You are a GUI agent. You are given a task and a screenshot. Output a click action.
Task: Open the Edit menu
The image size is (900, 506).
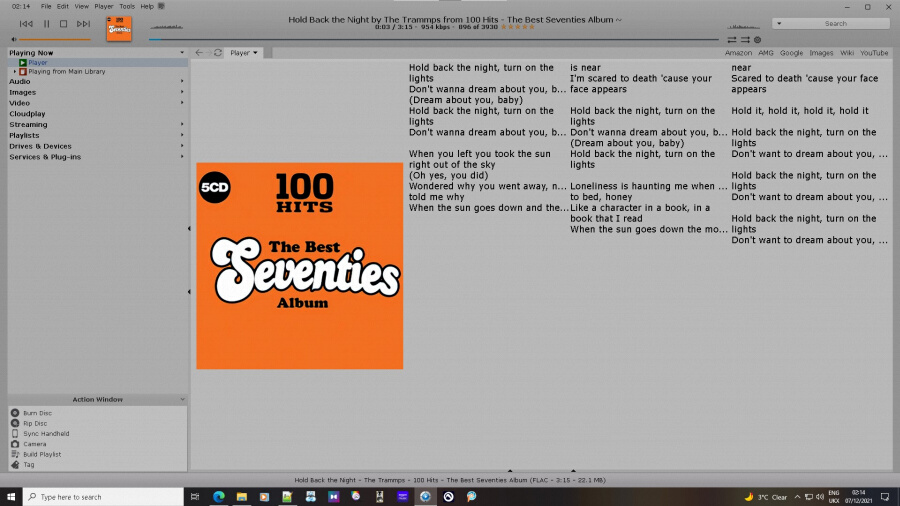[x=63, y=6]
